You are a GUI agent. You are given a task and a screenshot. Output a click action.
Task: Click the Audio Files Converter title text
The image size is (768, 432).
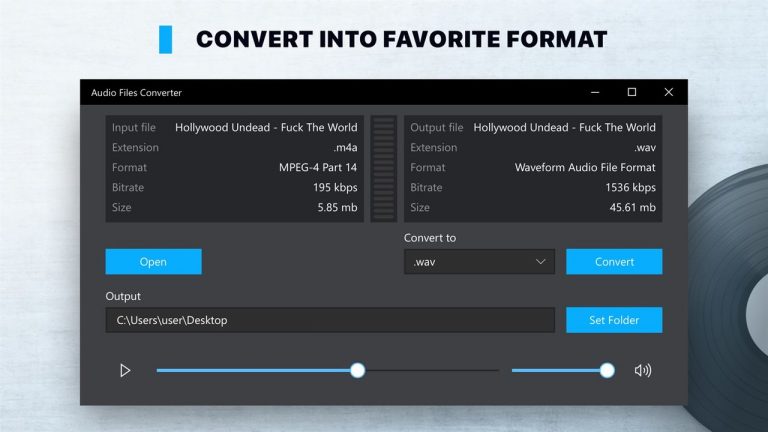coord(136,93)
